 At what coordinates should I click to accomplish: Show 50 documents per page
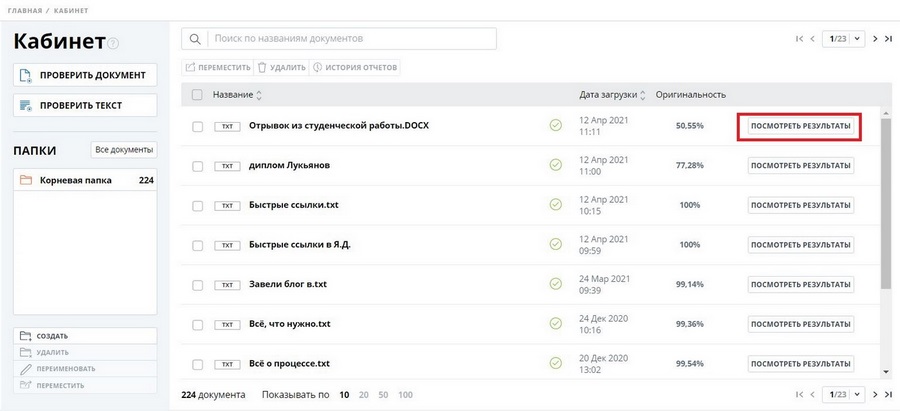tap(383, 395)
